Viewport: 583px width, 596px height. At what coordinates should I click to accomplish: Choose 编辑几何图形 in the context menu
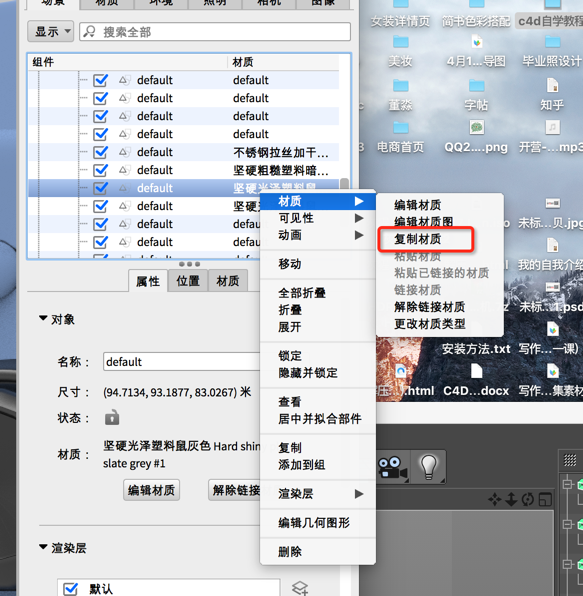[314, 523]
